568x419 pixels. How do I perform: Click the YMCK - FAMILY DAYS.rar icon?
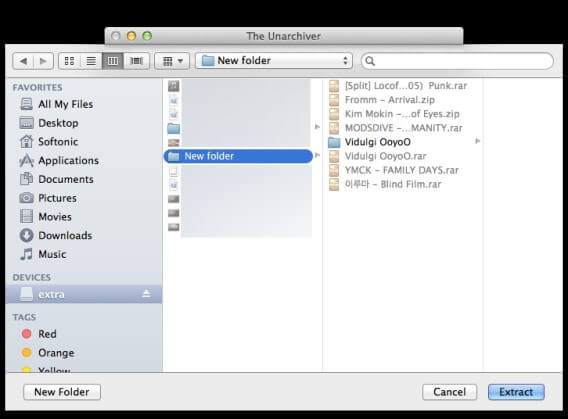pyautogui.click(x=334, y=170)
